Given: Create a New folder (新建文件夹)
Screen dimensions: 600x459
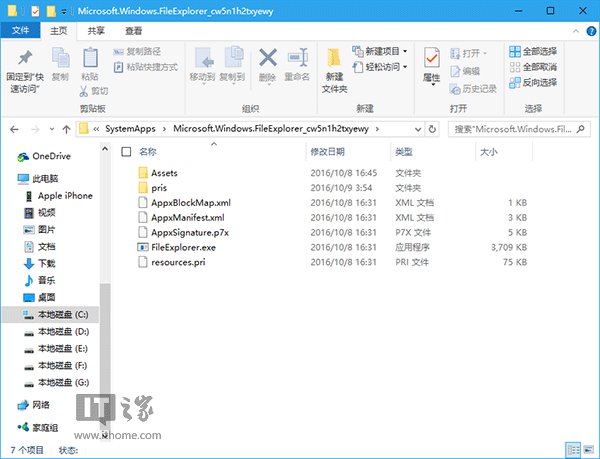Looking at the screenshot, I should [x=334, y=71].
